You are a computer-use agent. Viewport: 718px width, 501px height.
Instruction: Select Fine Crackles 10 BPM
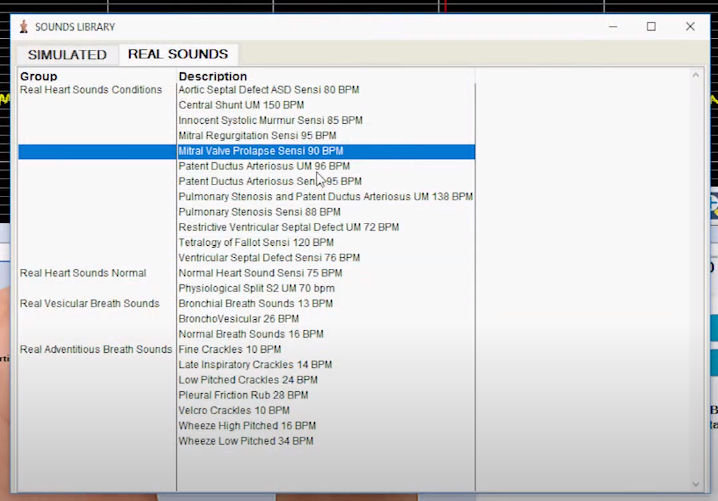(230, 349)
